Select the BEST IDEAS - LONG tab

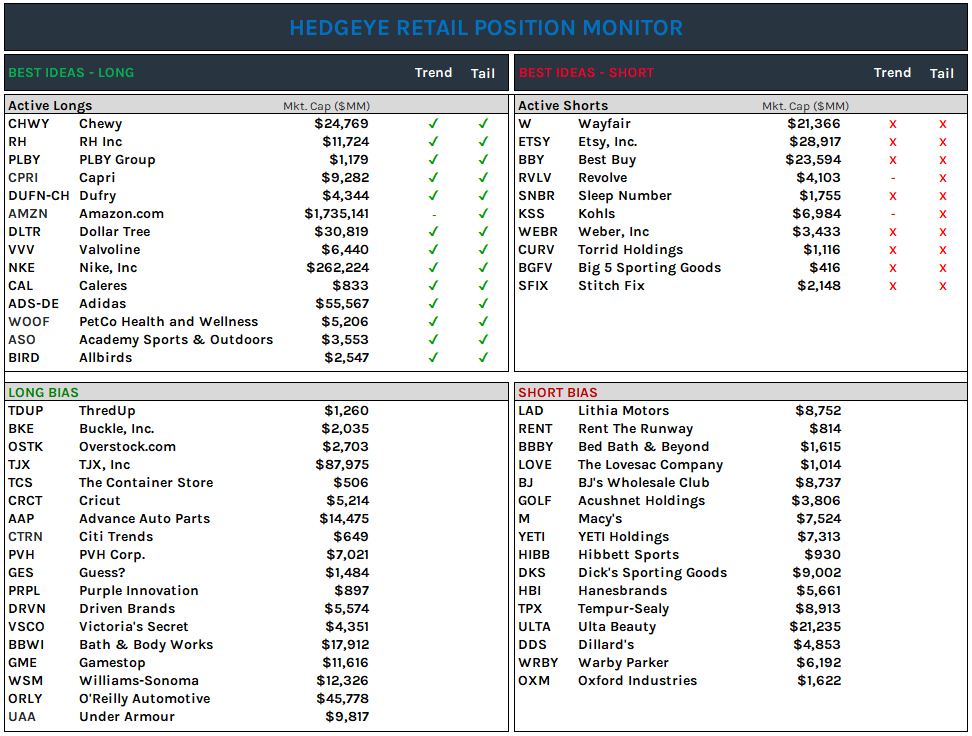[x=70, y=73]
